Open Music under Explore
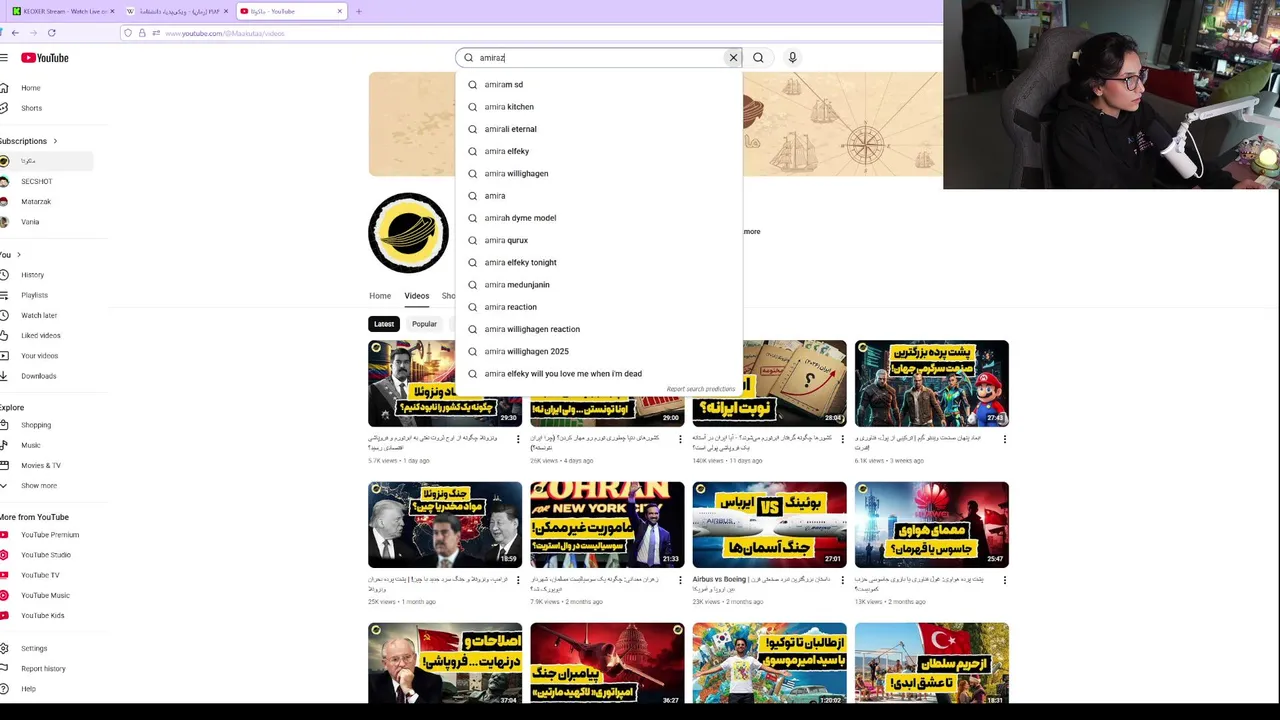 coord(31,445)
